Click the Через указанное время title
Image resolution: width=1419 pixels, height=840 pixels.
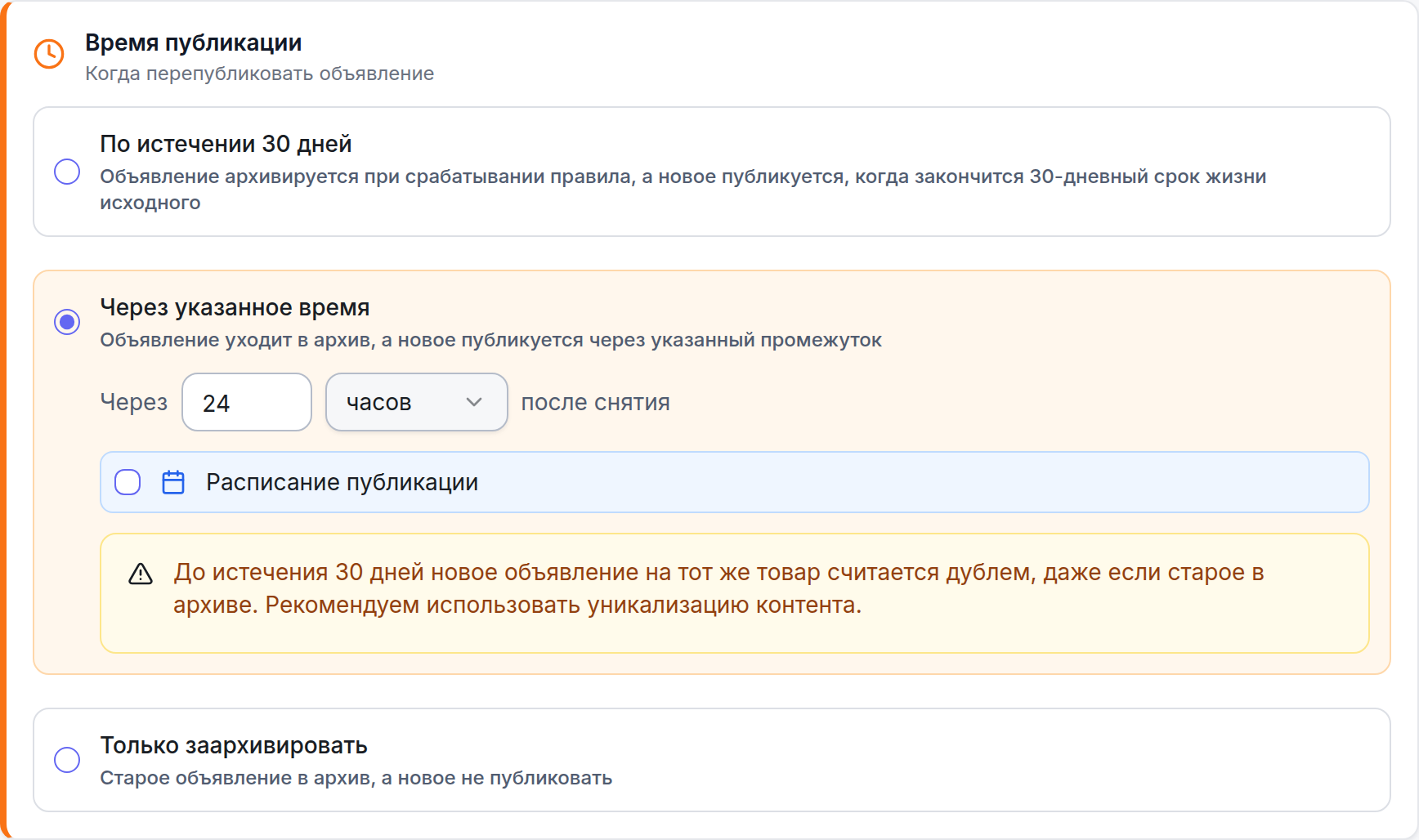click(235, 307)
